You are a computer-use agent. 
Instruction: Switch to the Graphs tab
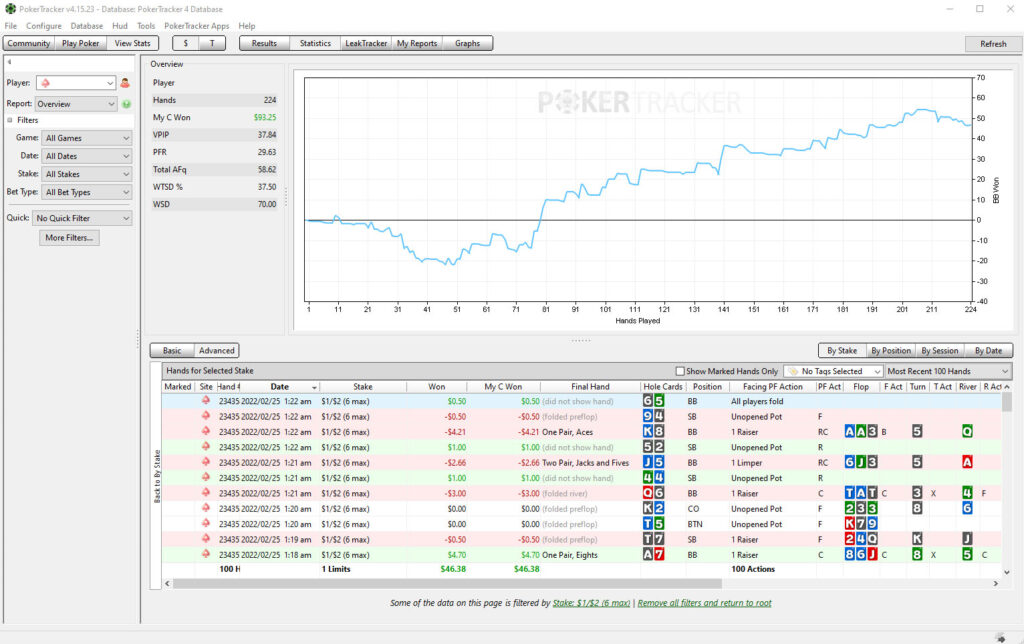(x=468, y=43)
